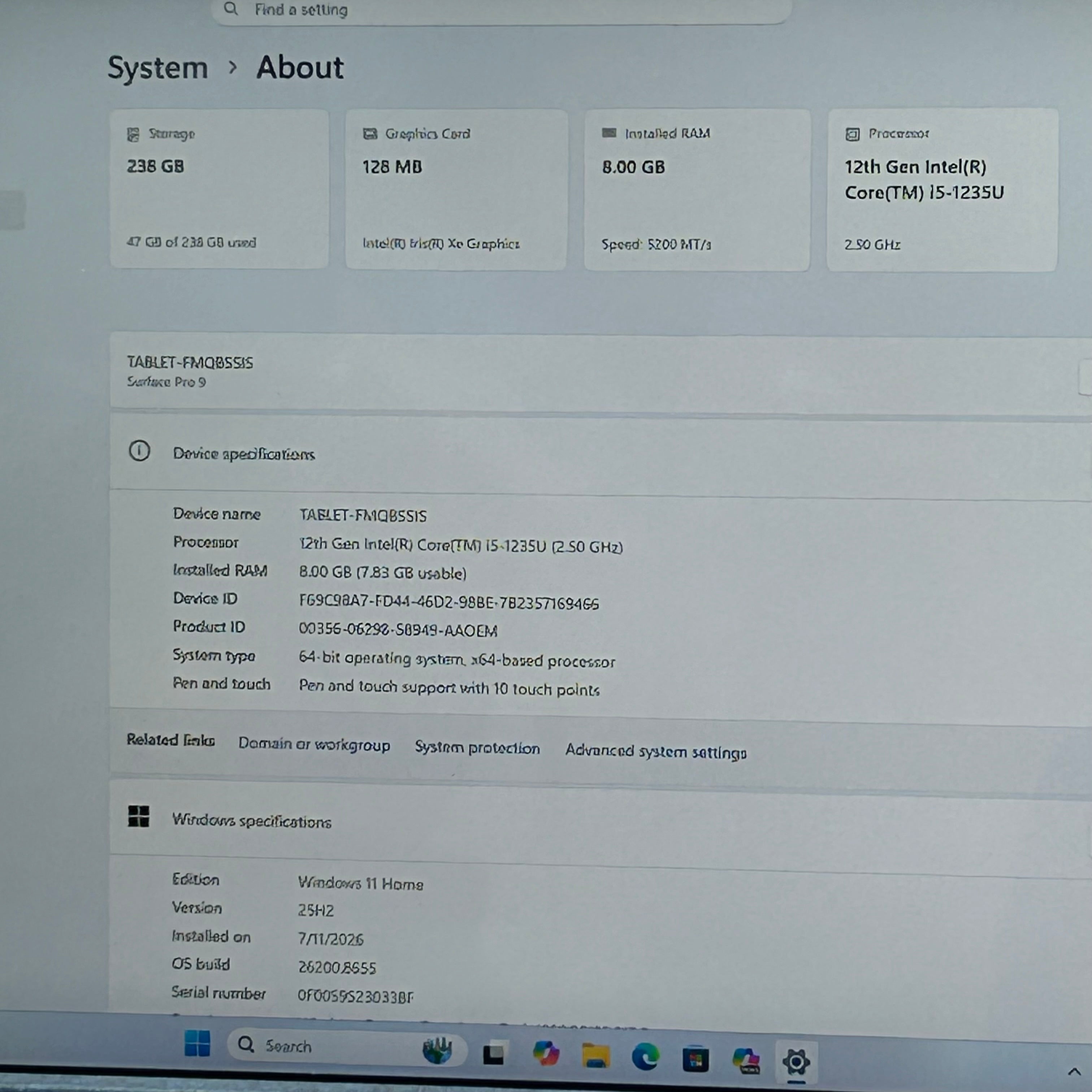Click "Intel(R) Iris(R) Xe Graphics" text
Viewport: 1092px width, 1092px height.
(x=441, y=244)
